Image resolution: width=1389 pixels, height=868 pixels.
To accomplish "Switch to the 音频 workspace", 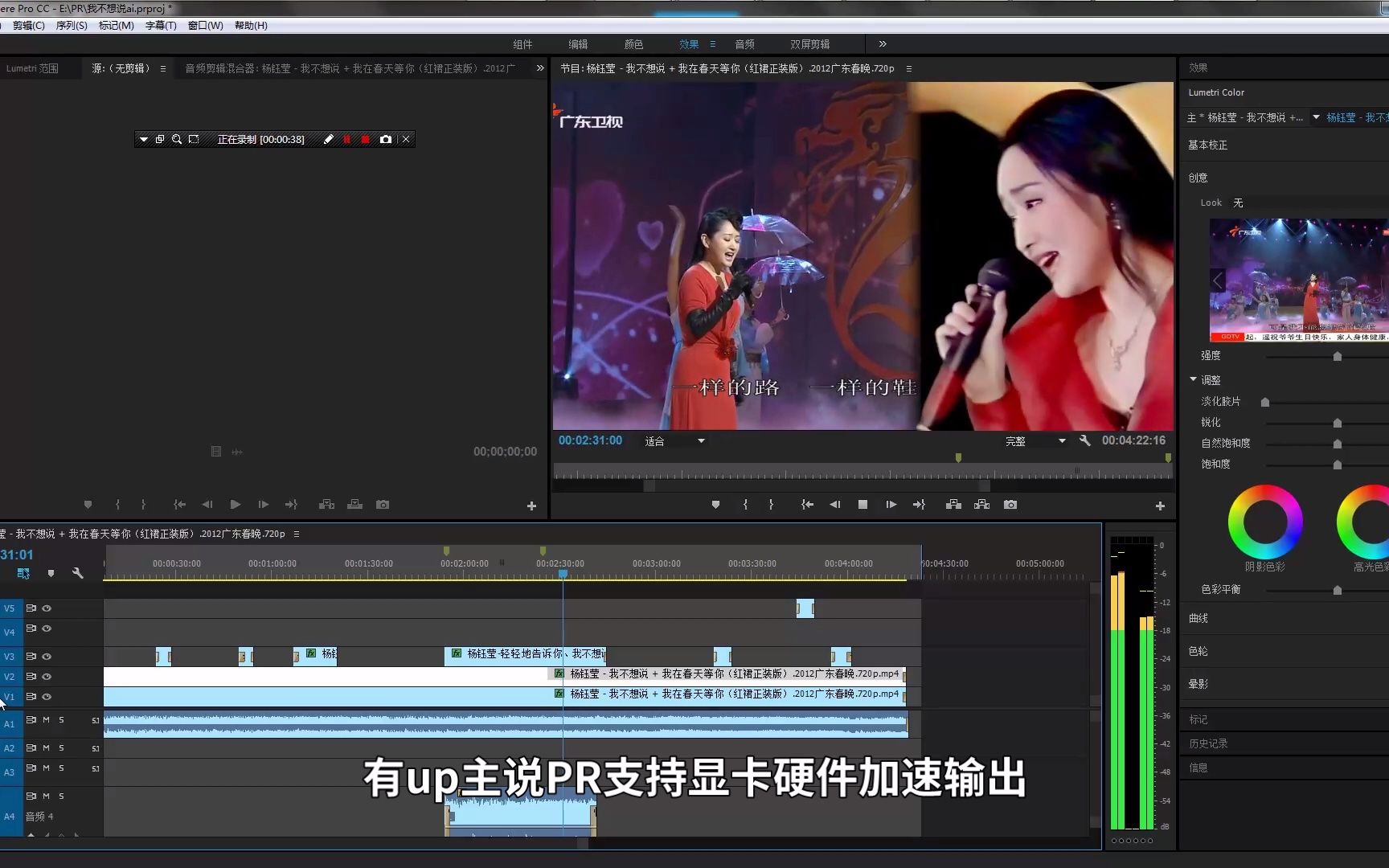I will [x=744, y=44].
